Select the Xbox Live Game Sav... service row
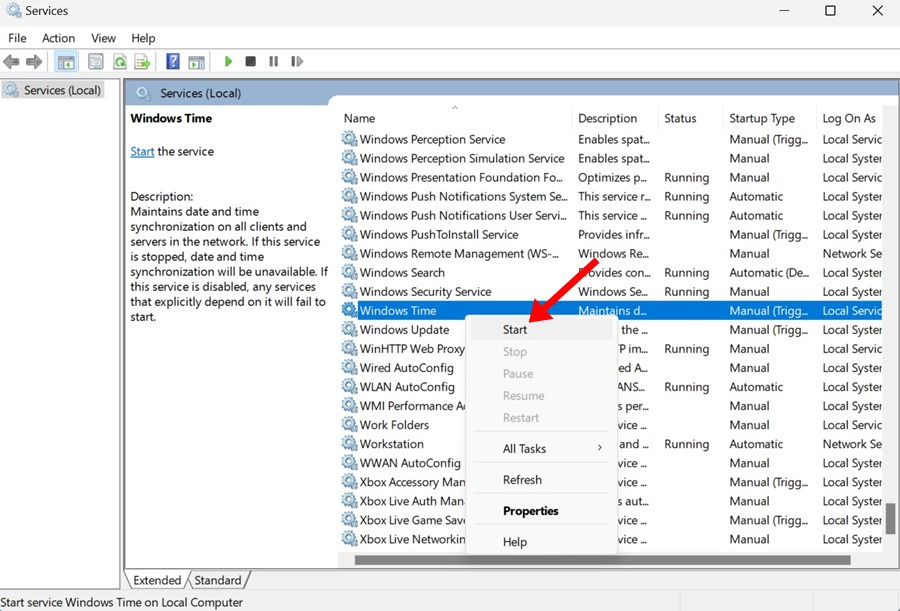 (611, 520)
